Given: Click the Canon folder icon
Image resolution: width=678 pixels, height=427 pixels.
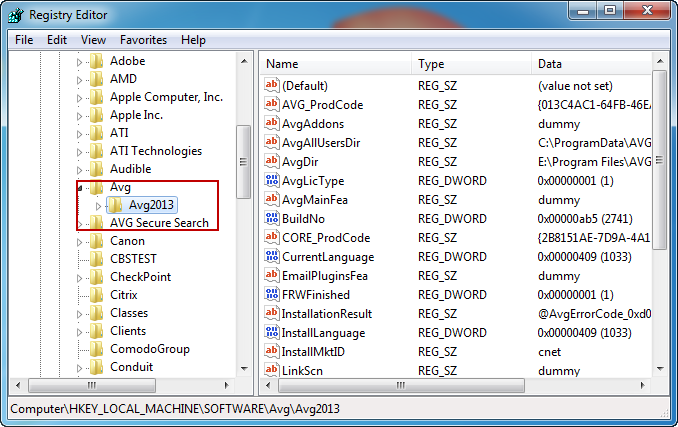Looking at the screenshot, I should 96,241.
